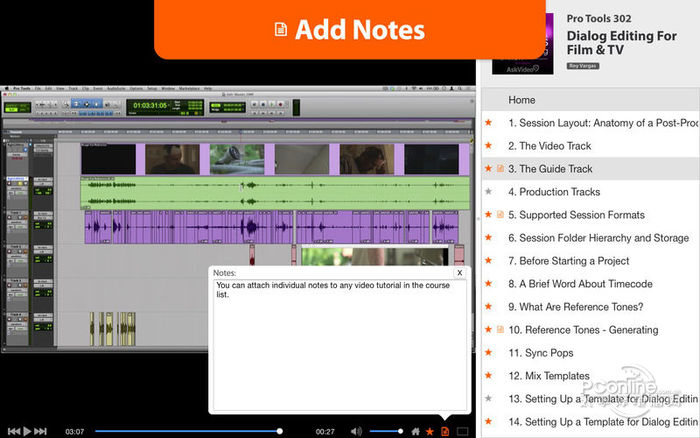Open lesson 4. Production Tracks

coord(554,192)
